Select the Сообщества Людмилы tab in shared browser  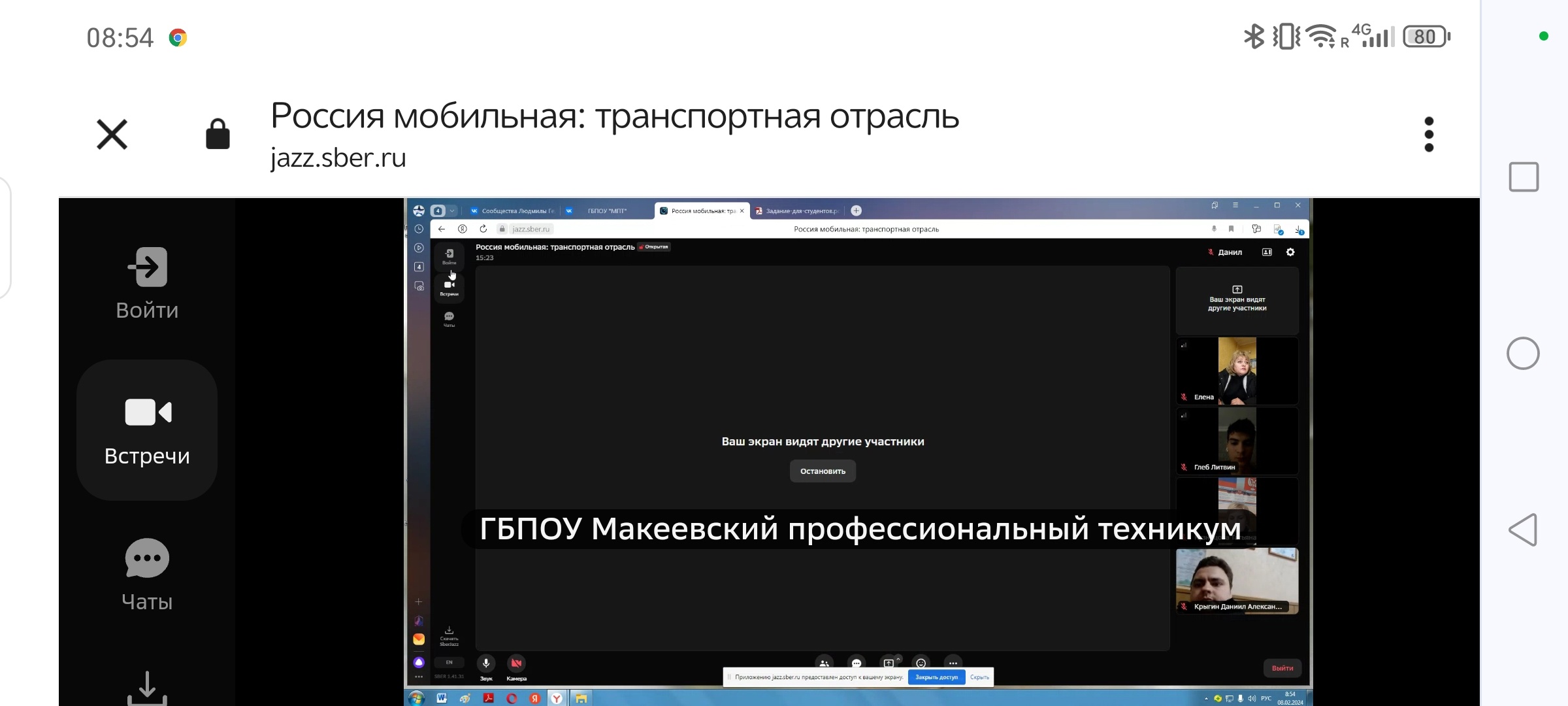512,210
